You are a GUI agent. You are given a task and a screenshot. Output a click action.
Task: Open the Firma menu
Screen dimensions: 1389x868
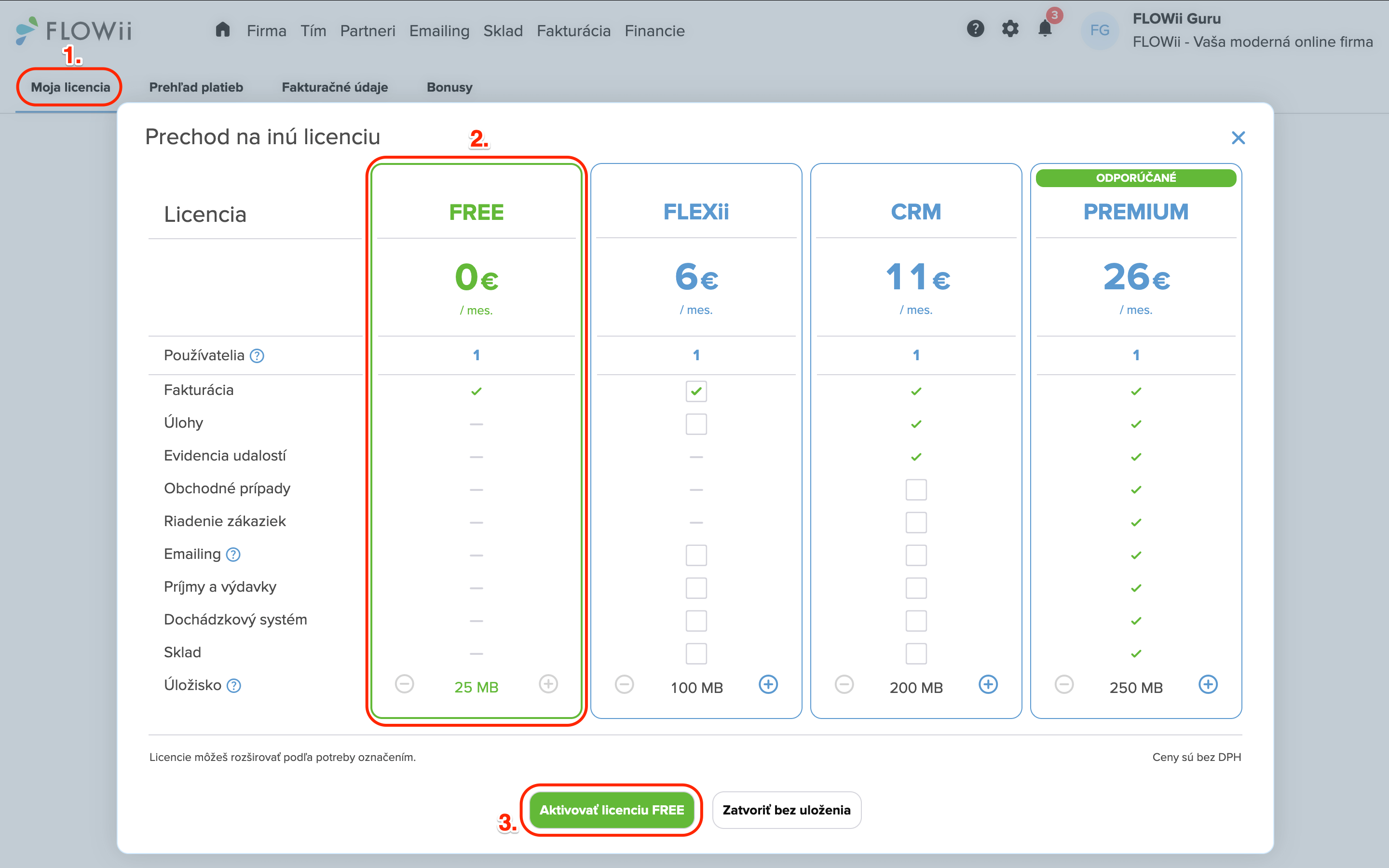click(x=266, y=31)
